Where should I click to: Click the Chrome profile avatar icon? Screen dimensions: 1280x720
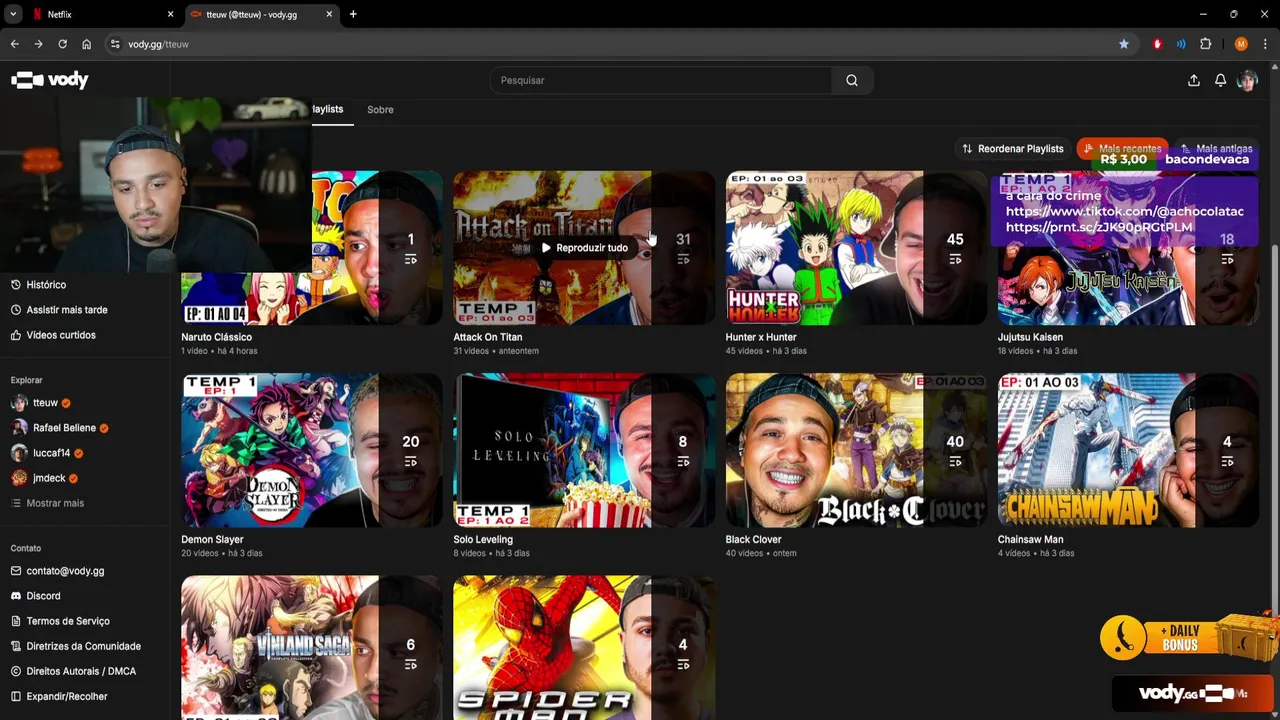(x=1241, y=44)
